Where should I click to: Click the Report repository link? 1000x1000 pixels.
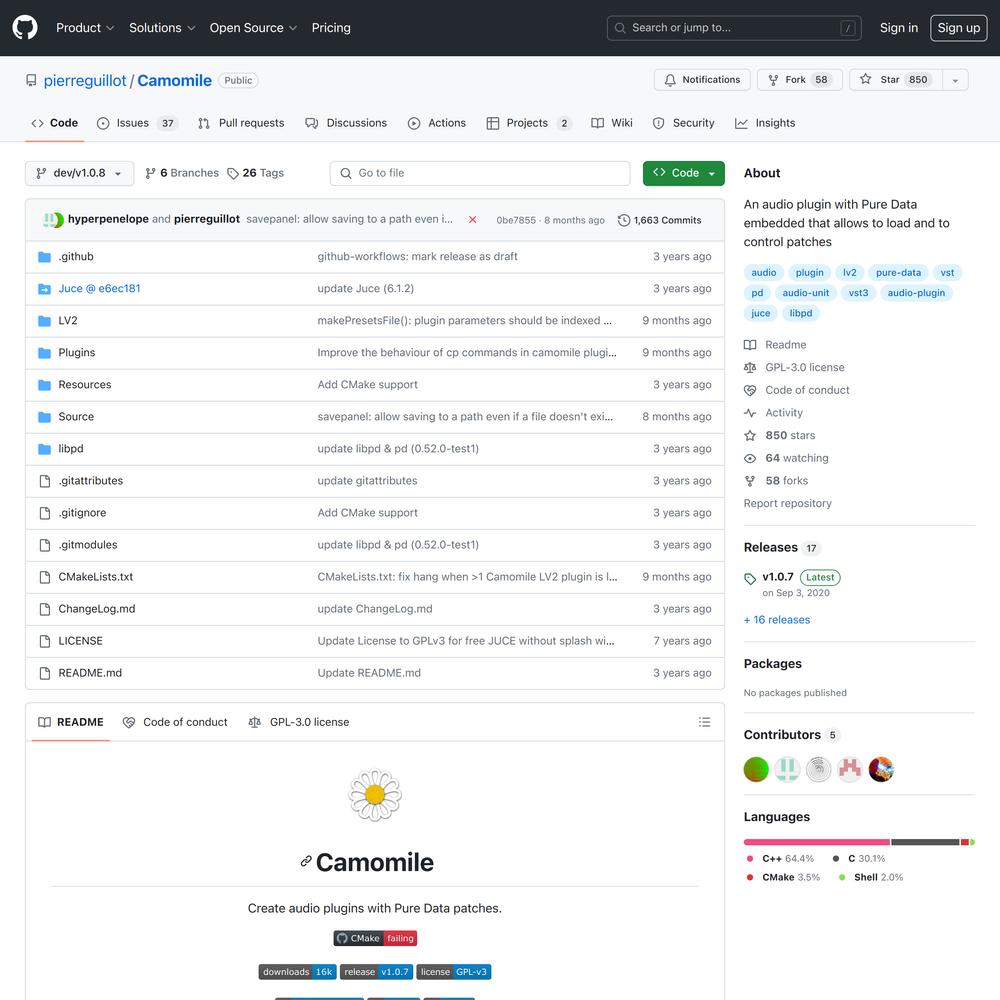[788, 503]
